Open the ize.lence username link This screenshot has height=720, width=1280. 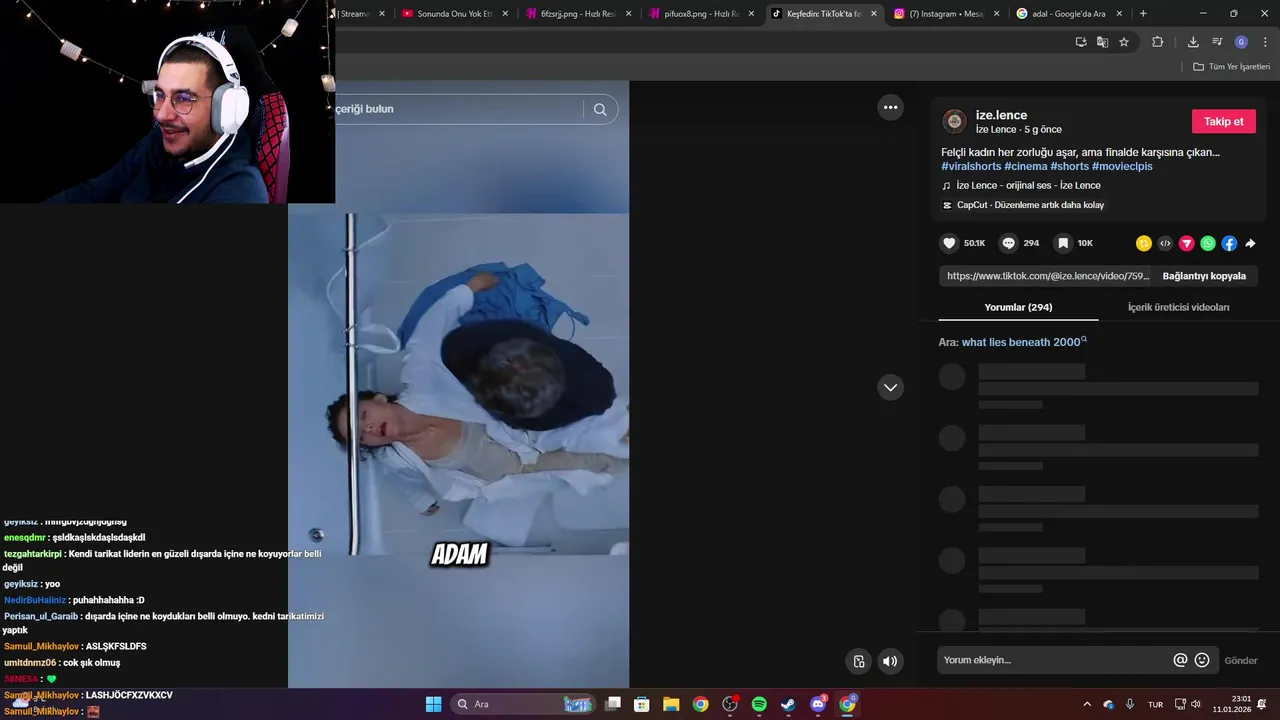pyautogui.click(x=1001, y=115)
